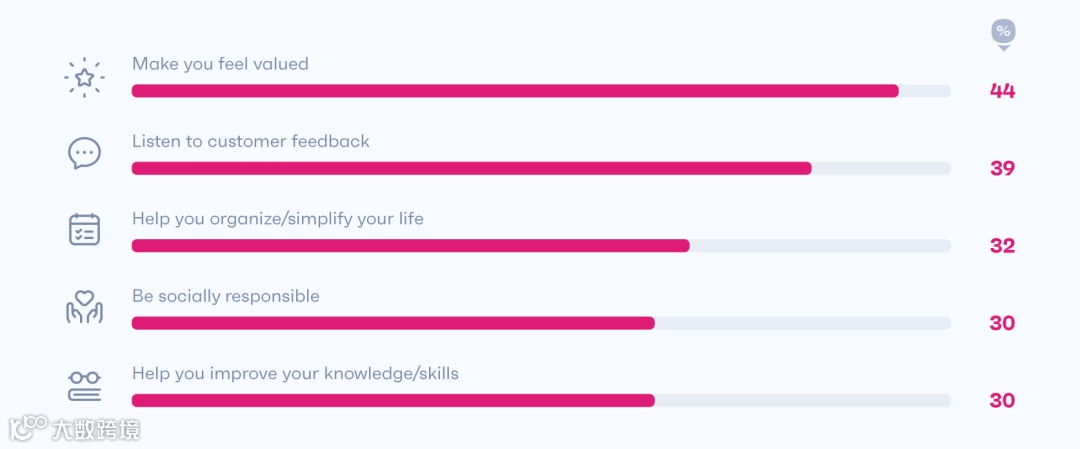Screen dimensions: 1080x449
Task: Click the glasses and books knowledge icon
Action: 84,384
